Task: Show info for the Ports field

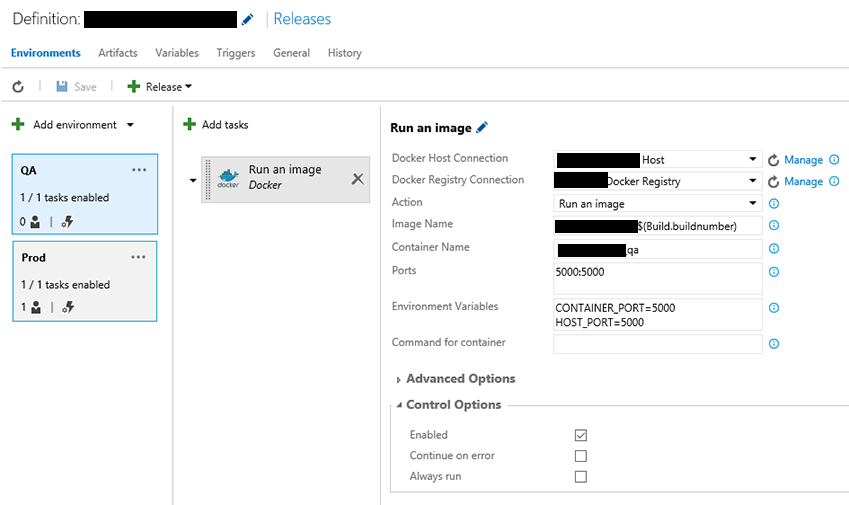Action: pos(773,272)
